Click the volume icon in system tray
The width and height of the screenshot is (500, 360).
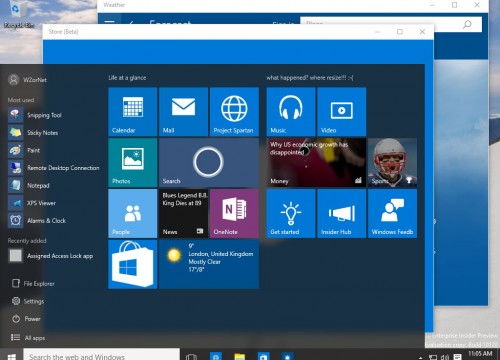point(445,357)
